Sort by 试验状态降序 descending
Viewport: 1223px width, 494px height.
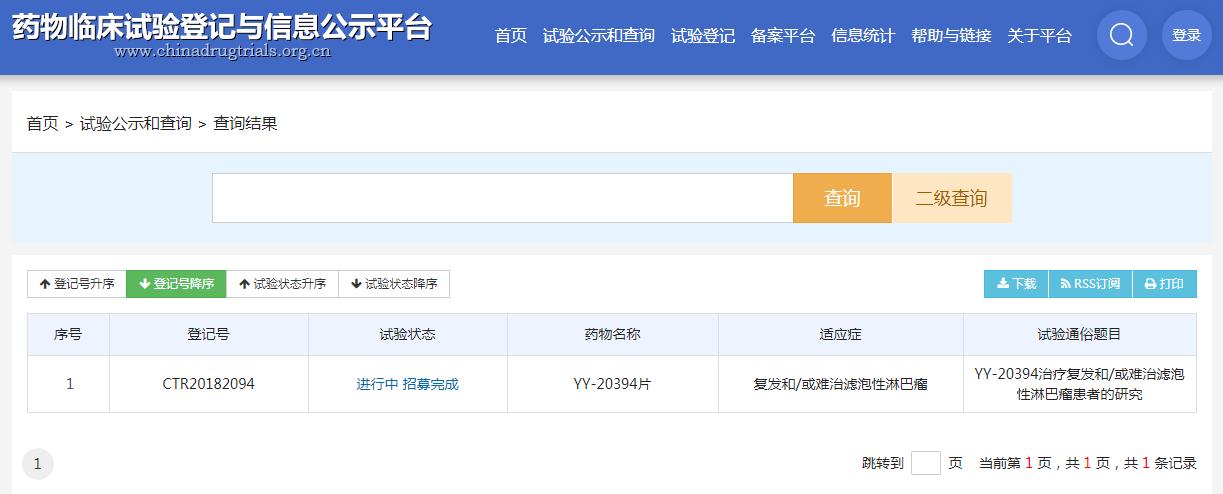(394, 284)
